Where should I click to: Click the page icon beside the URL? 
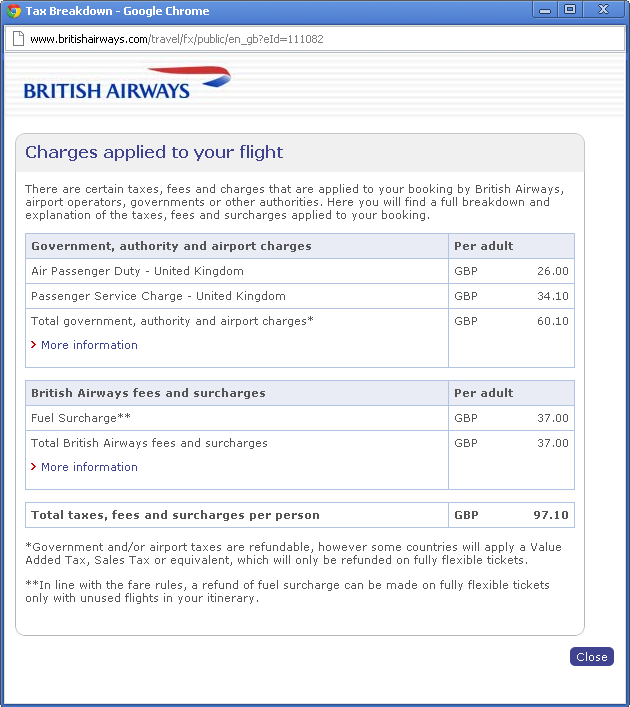point(17,39)
